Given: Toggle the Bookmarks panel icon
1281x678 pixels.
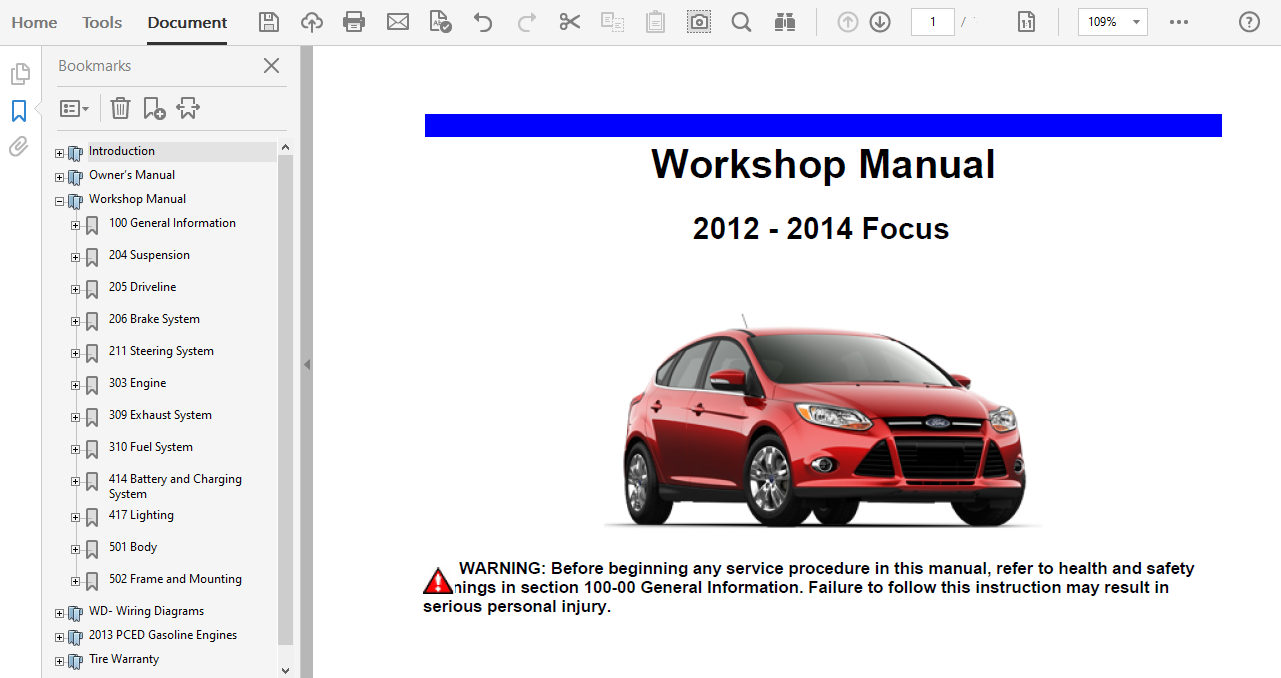Looking at the screenshot, I should 18,111.
